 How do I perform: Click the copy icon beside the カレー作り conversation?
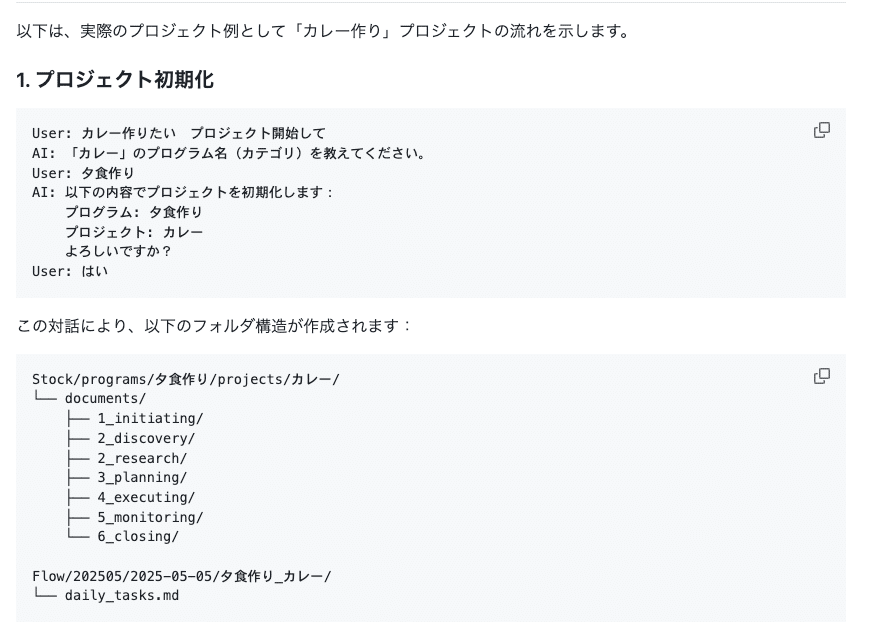(x=821, y=131)
